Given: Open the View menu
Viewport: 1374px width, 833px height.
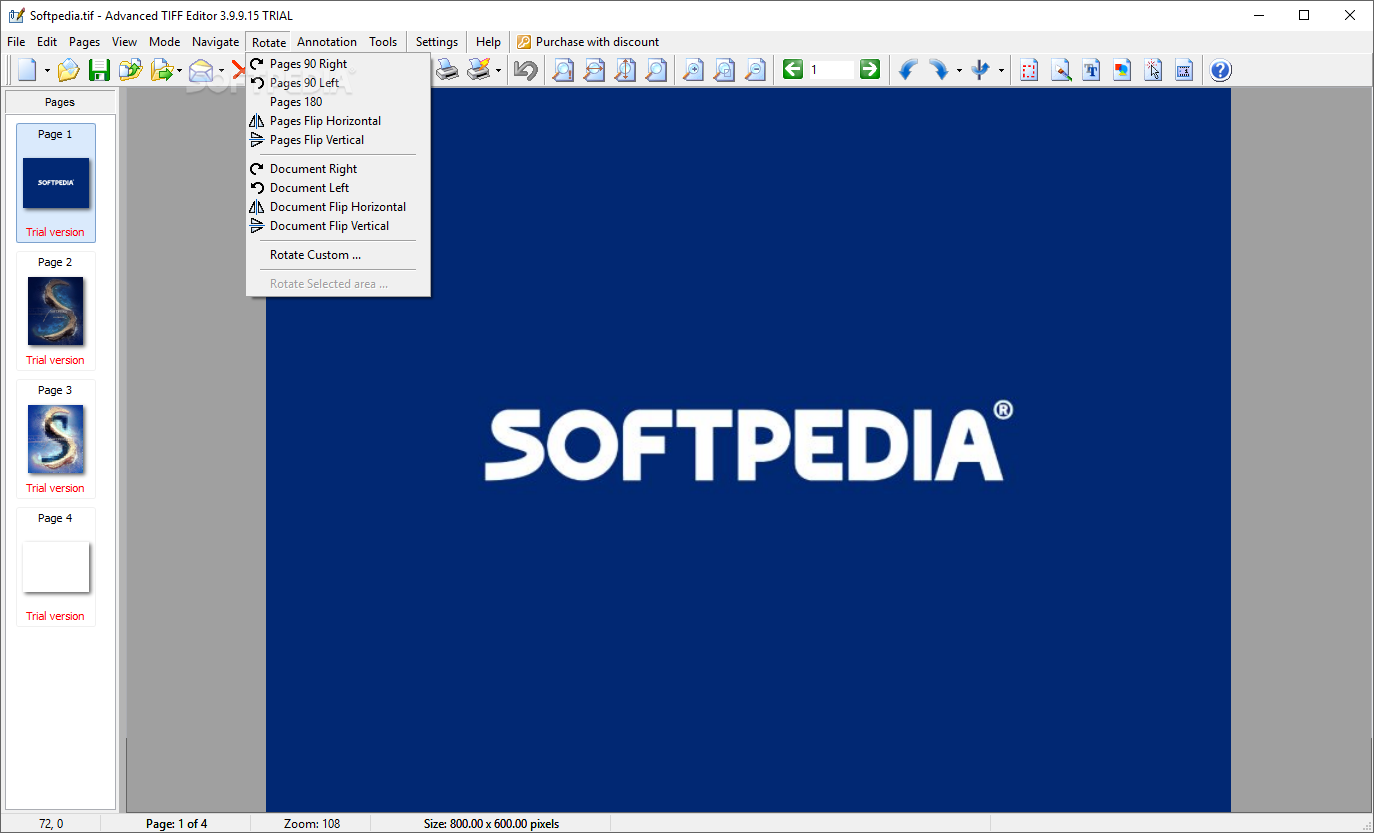Looking at the screenshot, I should pyautogui.click(x=125, y=42).
